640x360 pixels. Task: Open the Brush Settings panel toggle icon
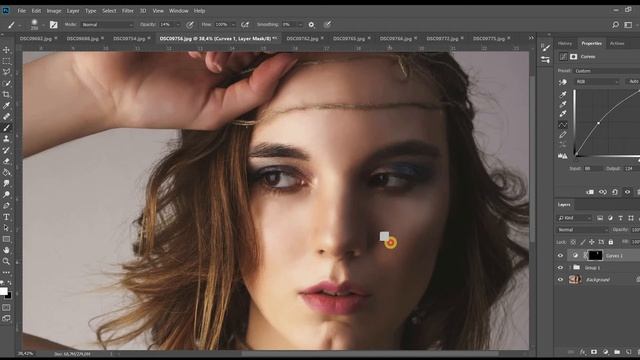tap(53, 25)
